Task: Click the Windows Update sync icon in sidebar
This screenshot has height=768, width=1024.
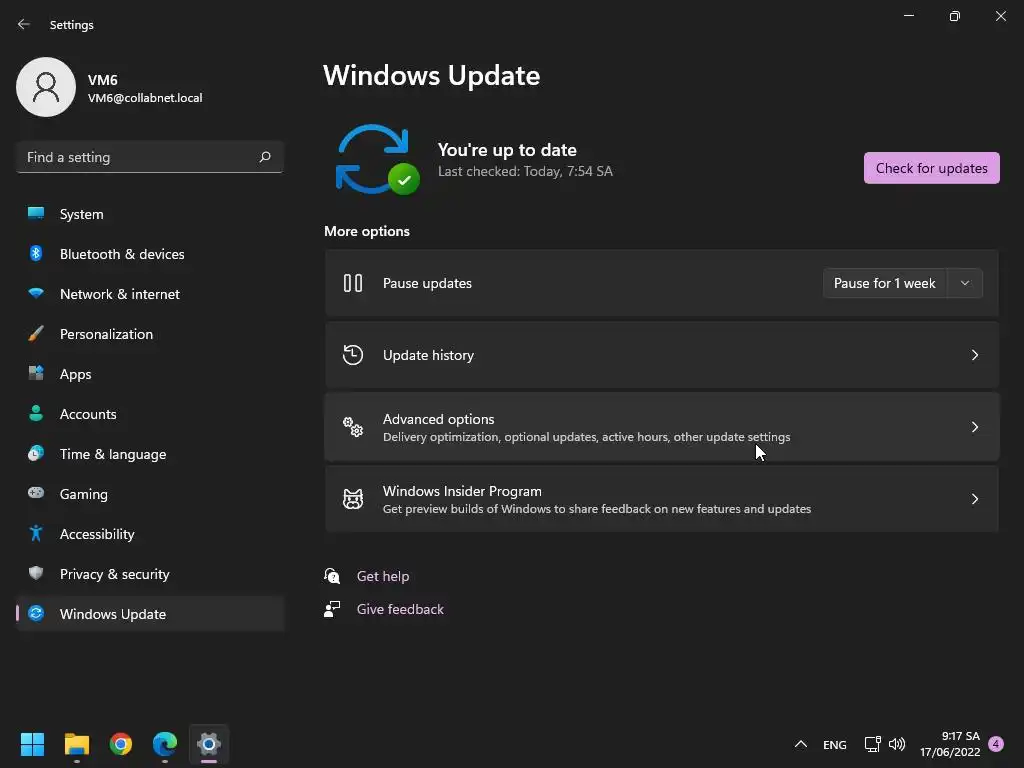Action: [x=36, y=613]
